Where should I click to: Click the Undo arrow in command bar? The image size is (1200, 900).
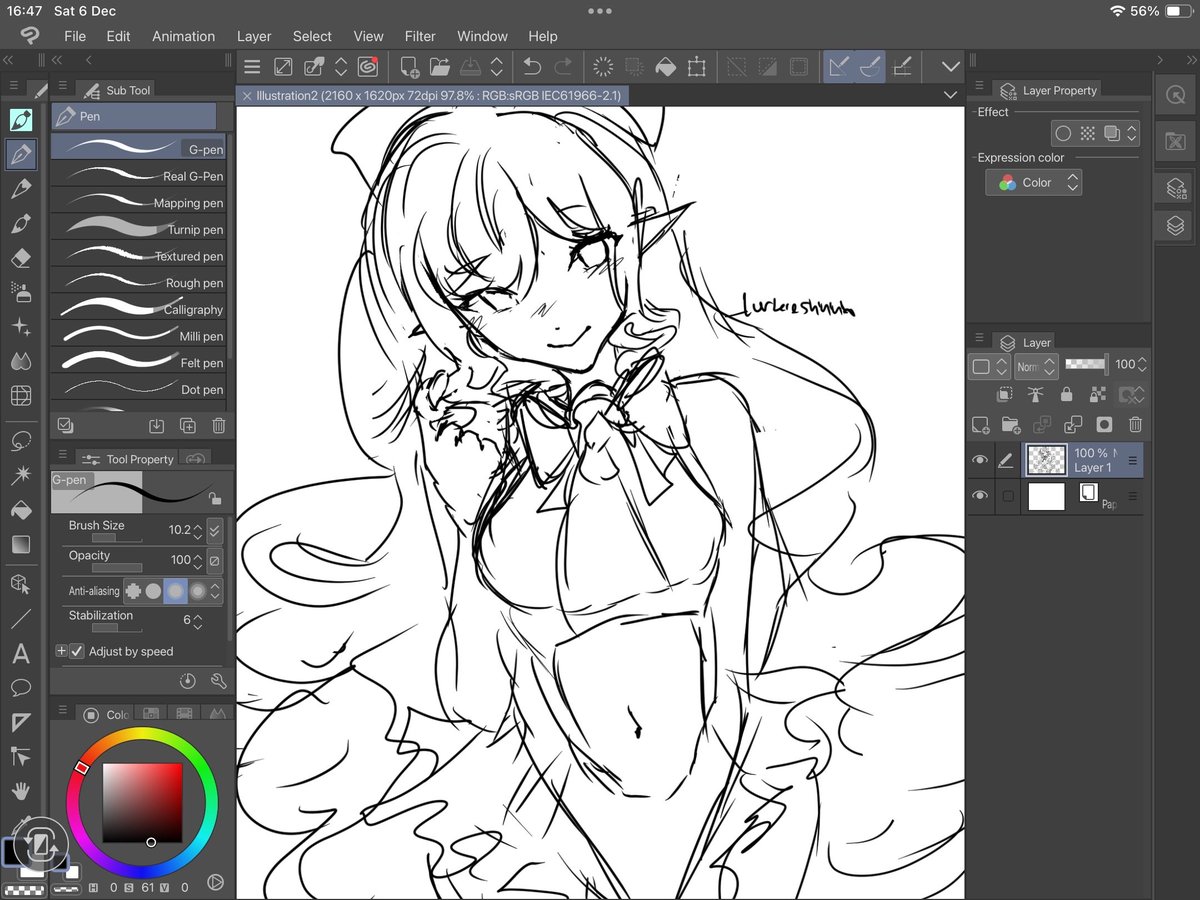coord(532,67)
